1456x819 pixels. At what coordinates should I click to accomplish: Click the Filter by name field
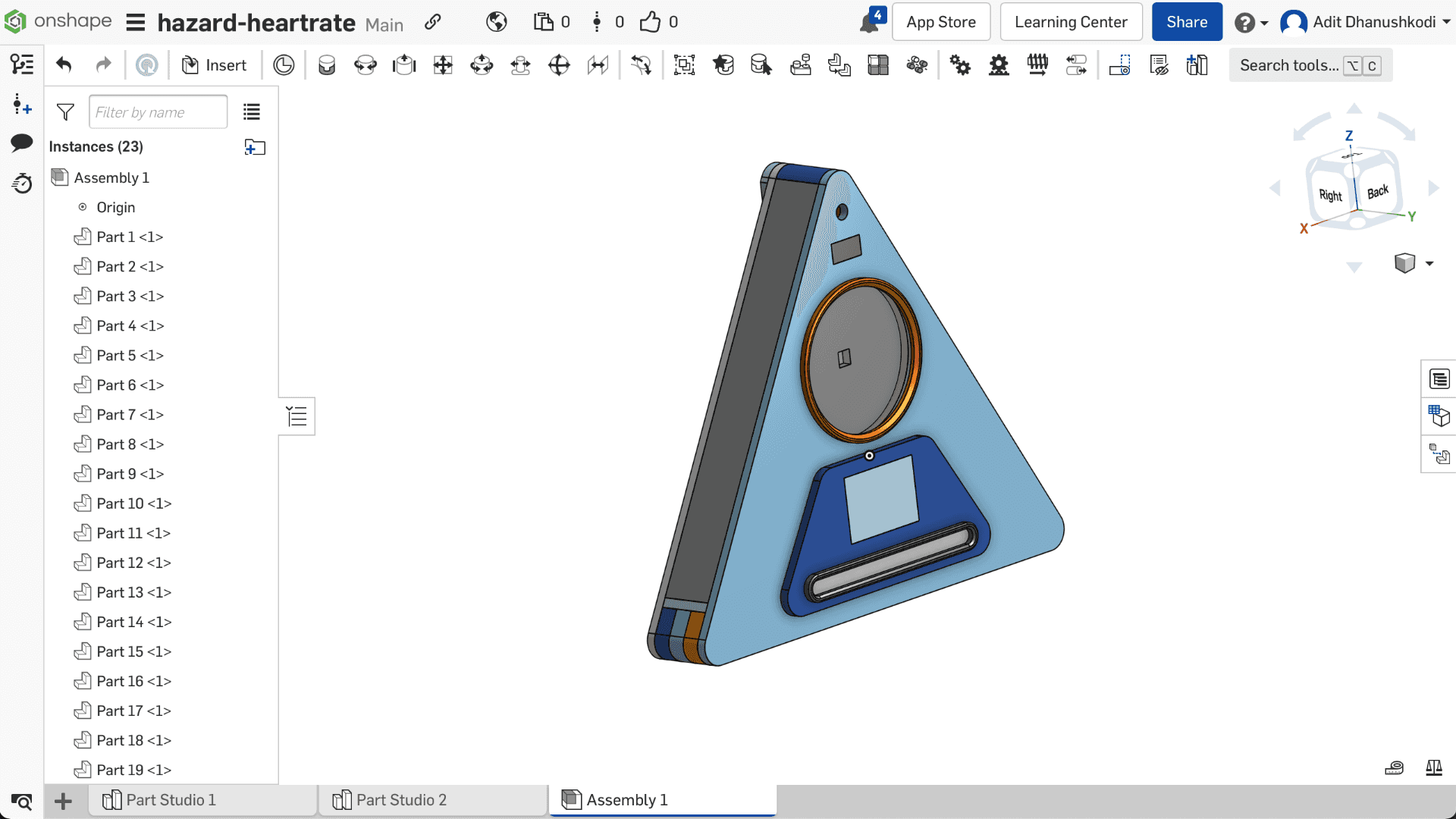(x=158, y=112)
